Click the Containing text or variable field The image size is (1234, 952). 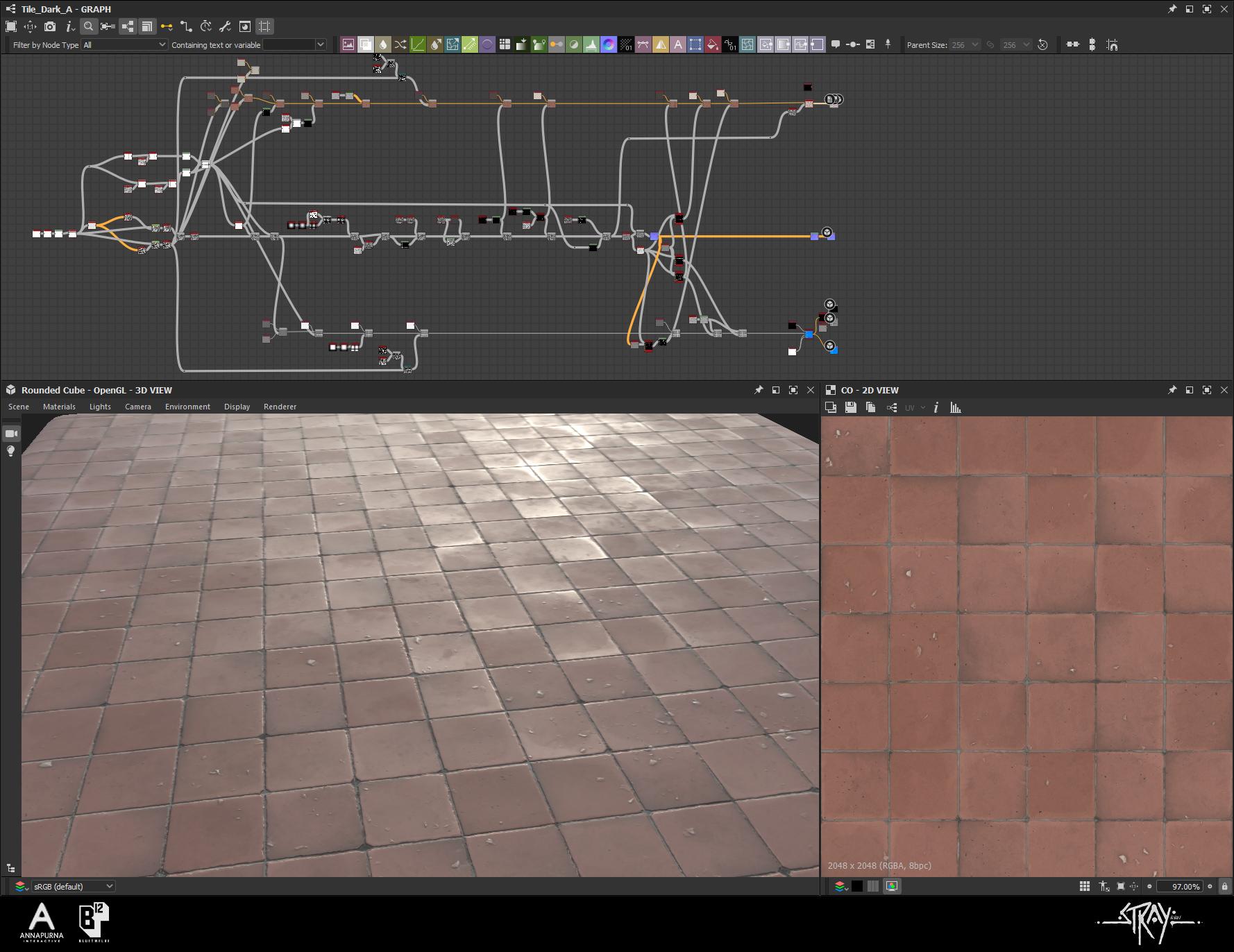[x=289, y=44]
